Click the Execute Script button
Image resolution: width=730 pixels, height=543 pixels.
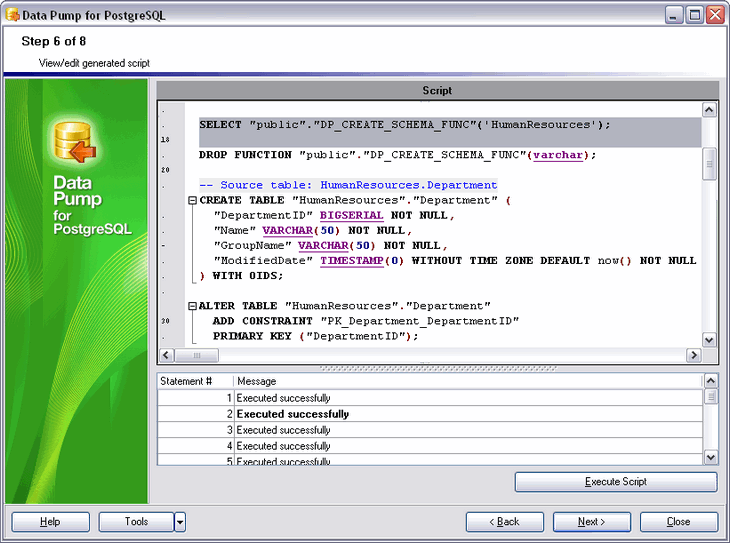coord(615,482)
